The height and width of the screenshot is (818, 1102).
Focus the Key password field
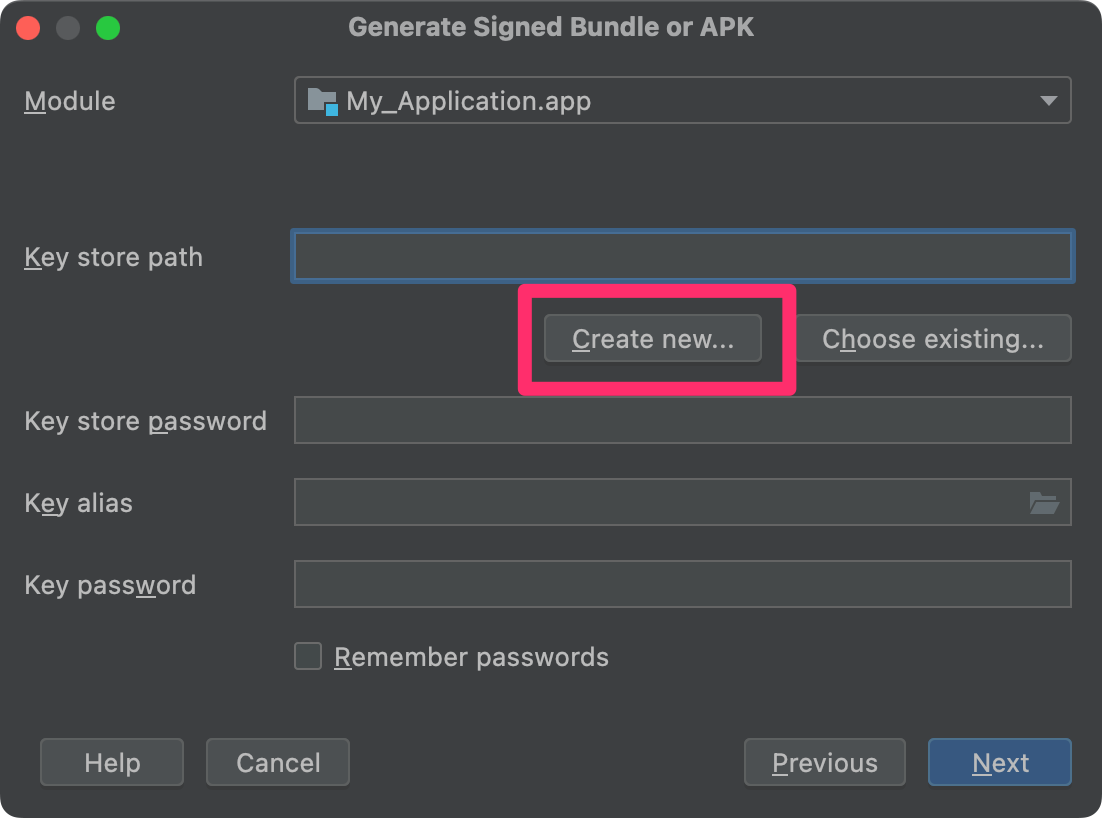(682, 584)
